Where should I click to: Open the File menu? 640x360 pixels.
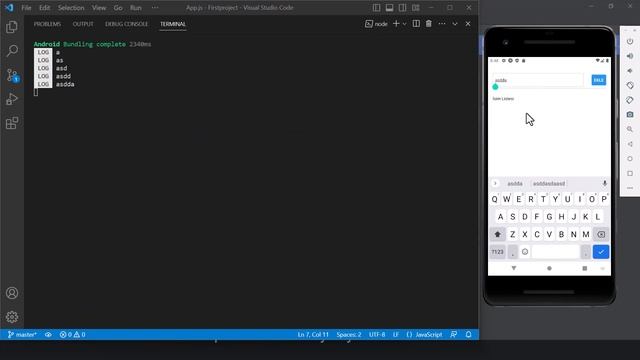coord(26,7)
